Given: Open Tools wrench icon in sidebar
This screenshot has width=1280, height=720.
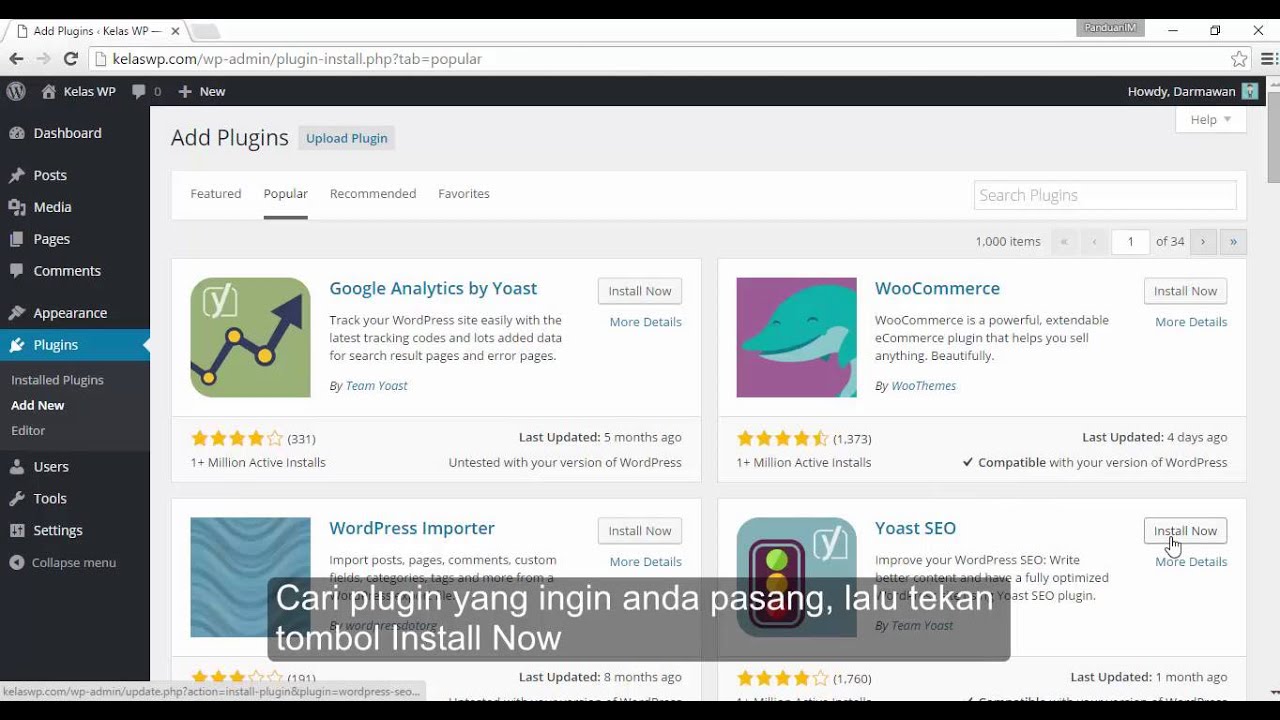Looking at the screenshot, I should point(16,499).
